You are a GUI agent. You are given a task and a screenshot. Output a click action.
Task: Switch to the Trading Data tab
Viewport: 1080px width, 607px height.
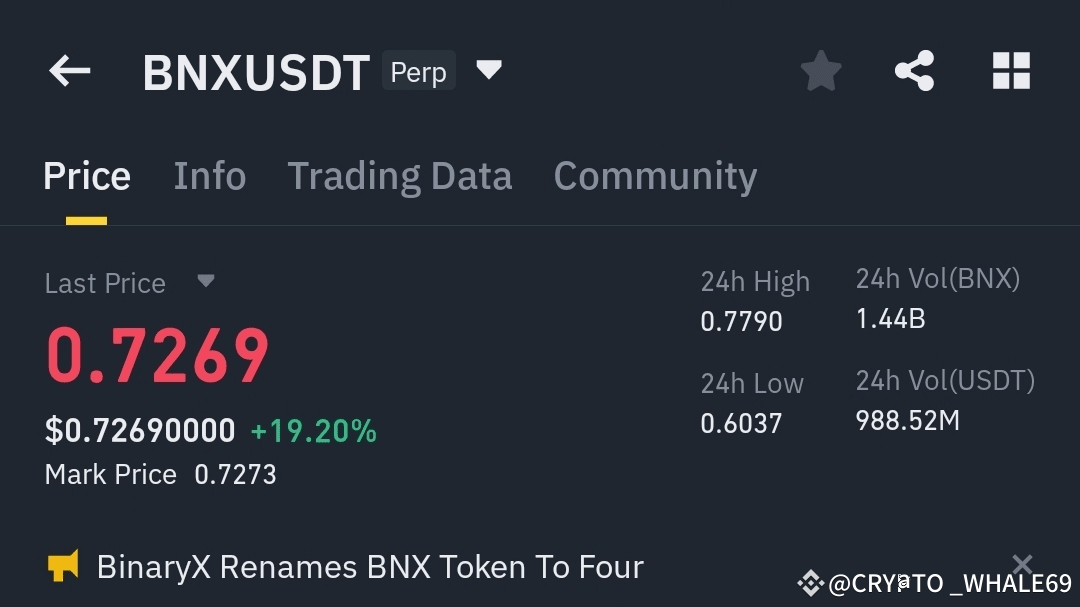click(x=400, y=176)
